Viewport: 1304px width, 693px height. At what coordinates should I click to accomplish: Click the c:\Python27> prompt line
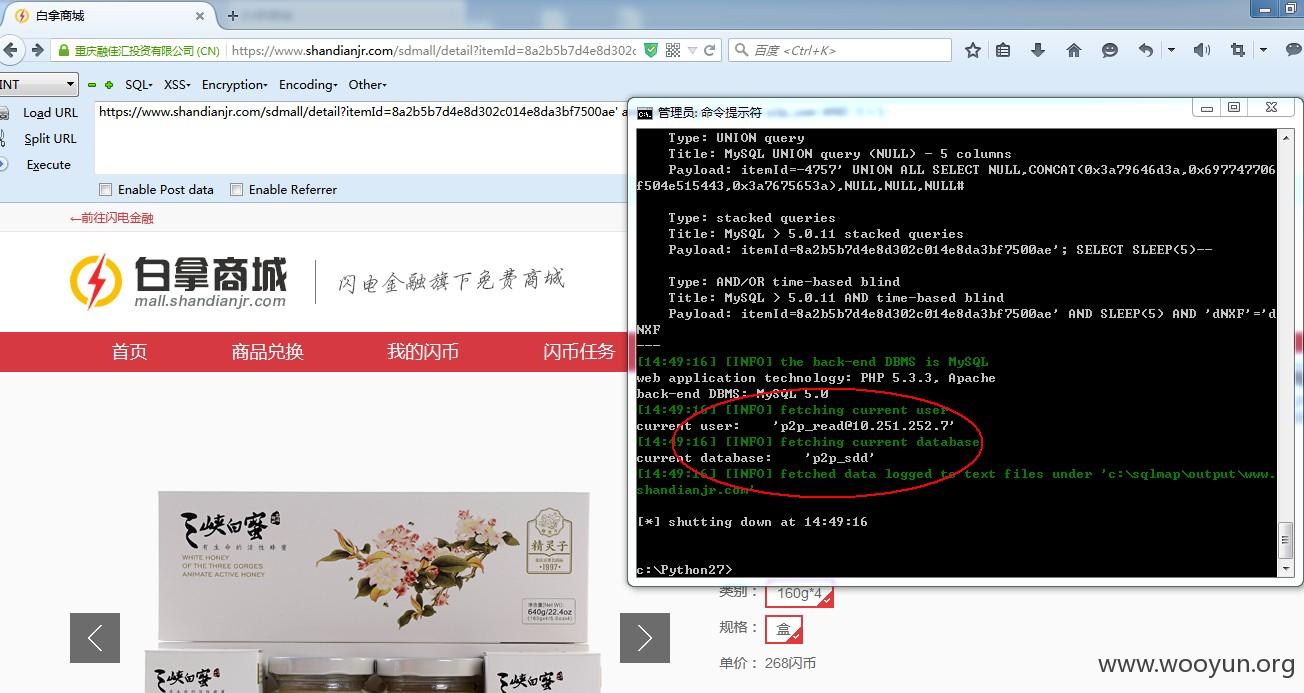pyautogui.click(x=684, y=570)
